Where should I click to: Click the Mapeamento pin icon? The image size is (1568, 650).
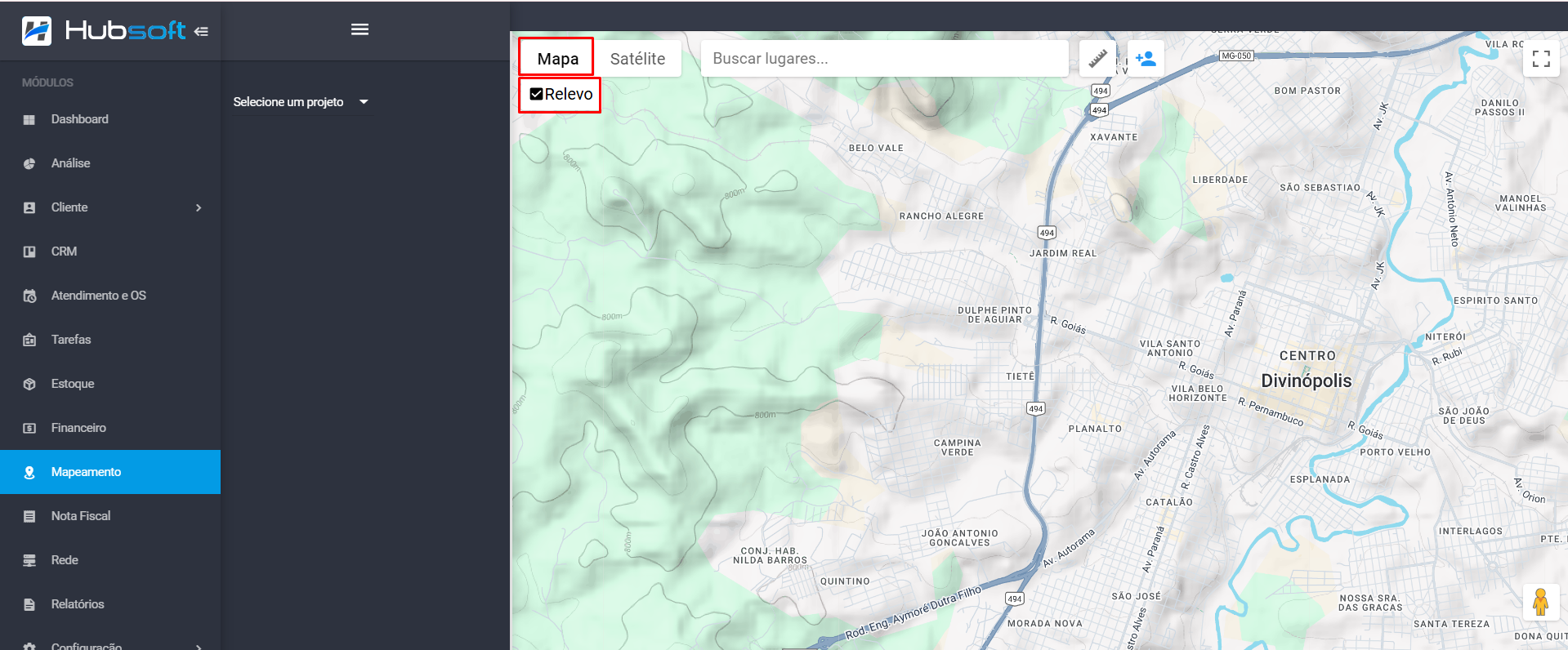click(29, 472)
